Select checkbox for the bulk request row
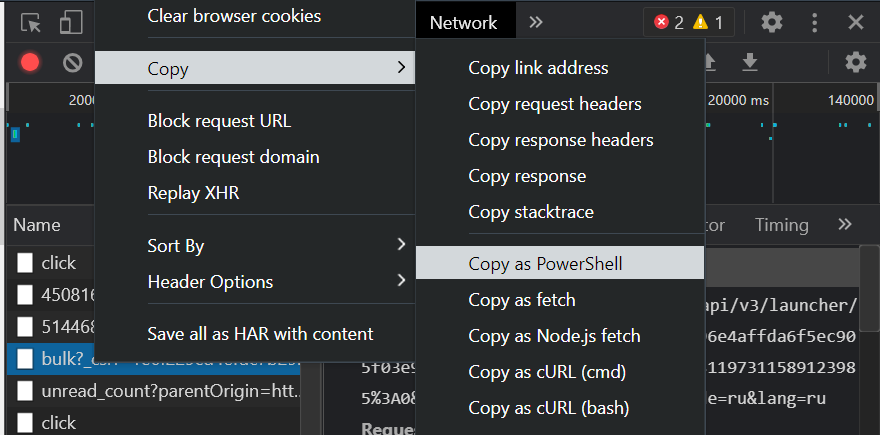This screenshot has height=435, width=880. tap(25, 359)
